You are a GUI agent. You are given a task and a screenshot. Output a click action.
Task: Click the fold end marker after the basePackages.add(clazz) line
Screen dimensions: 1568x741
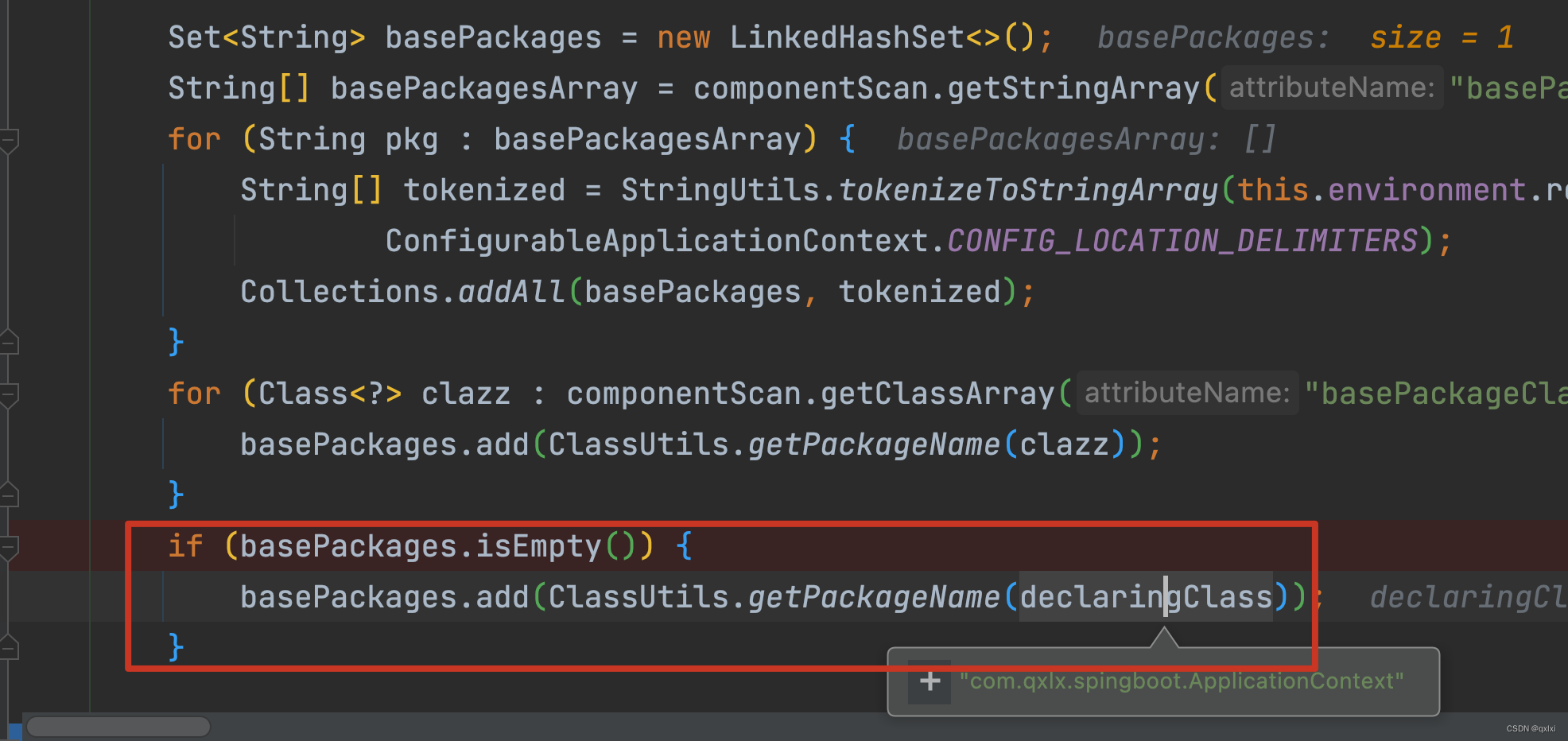point(9,495)
